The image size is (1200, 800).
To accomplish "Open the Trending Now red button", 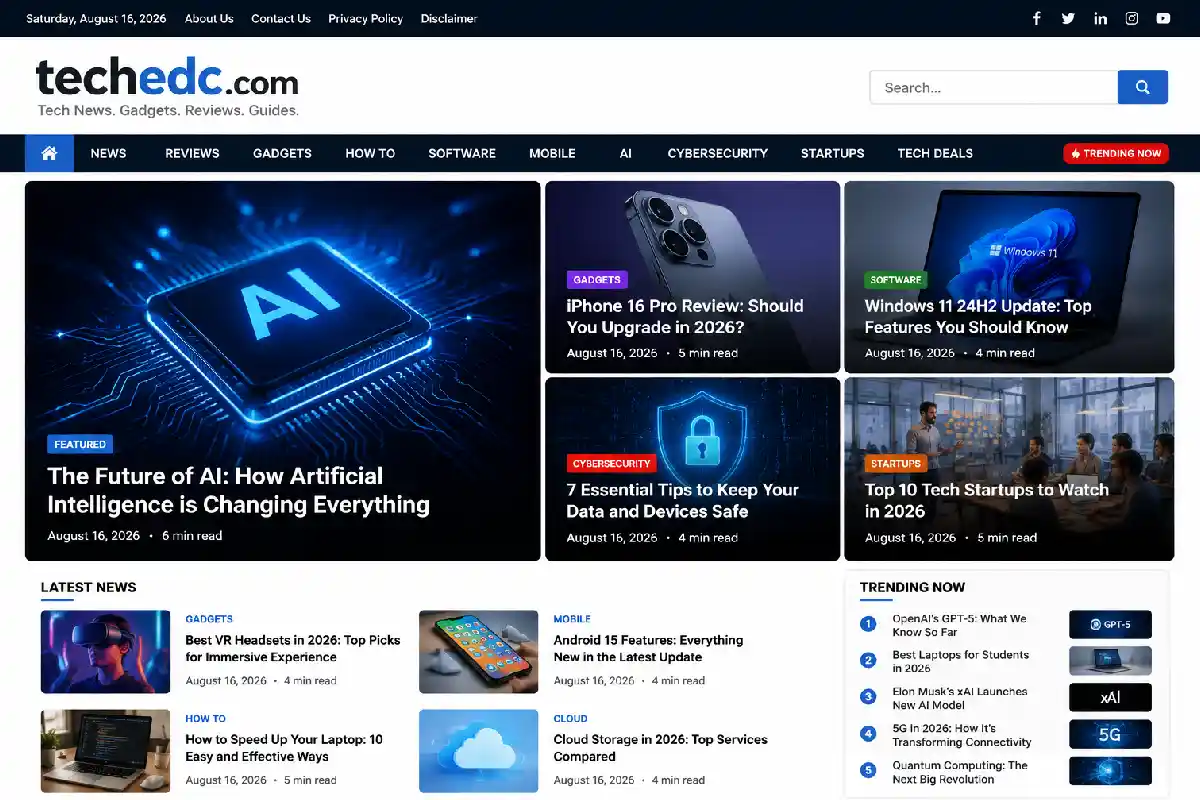I will 1115,153.
